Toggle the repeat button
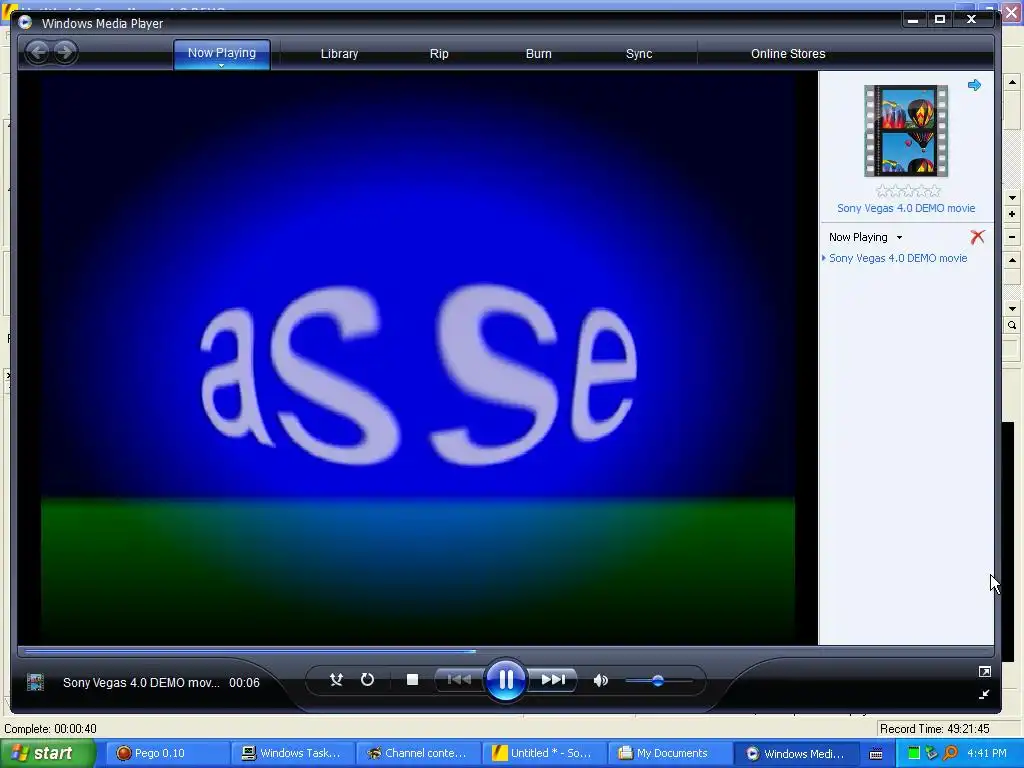The image size is (1024, 768). 367,680
